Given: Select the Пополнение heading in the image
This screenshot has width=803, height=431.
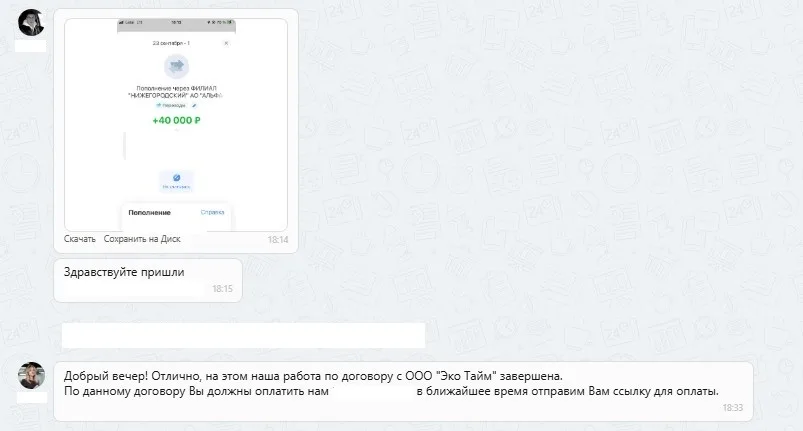Looking at the screenshot, I should click(149, 212).
